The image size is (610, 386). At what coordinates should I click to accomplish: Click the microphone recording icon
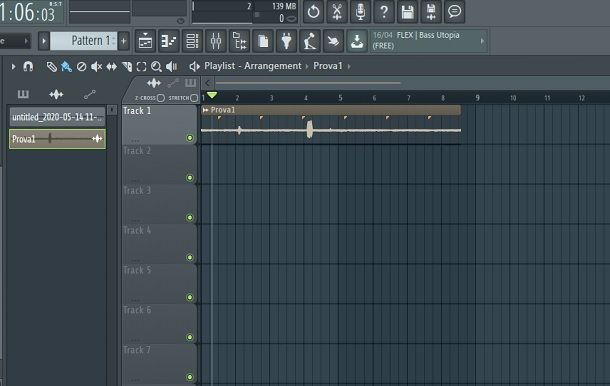click(360, 12)
